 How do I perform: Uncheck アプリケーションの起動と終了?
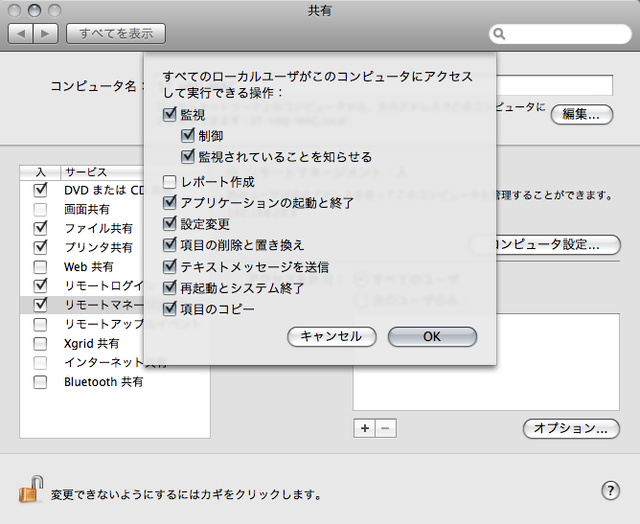tap(170, 203)
